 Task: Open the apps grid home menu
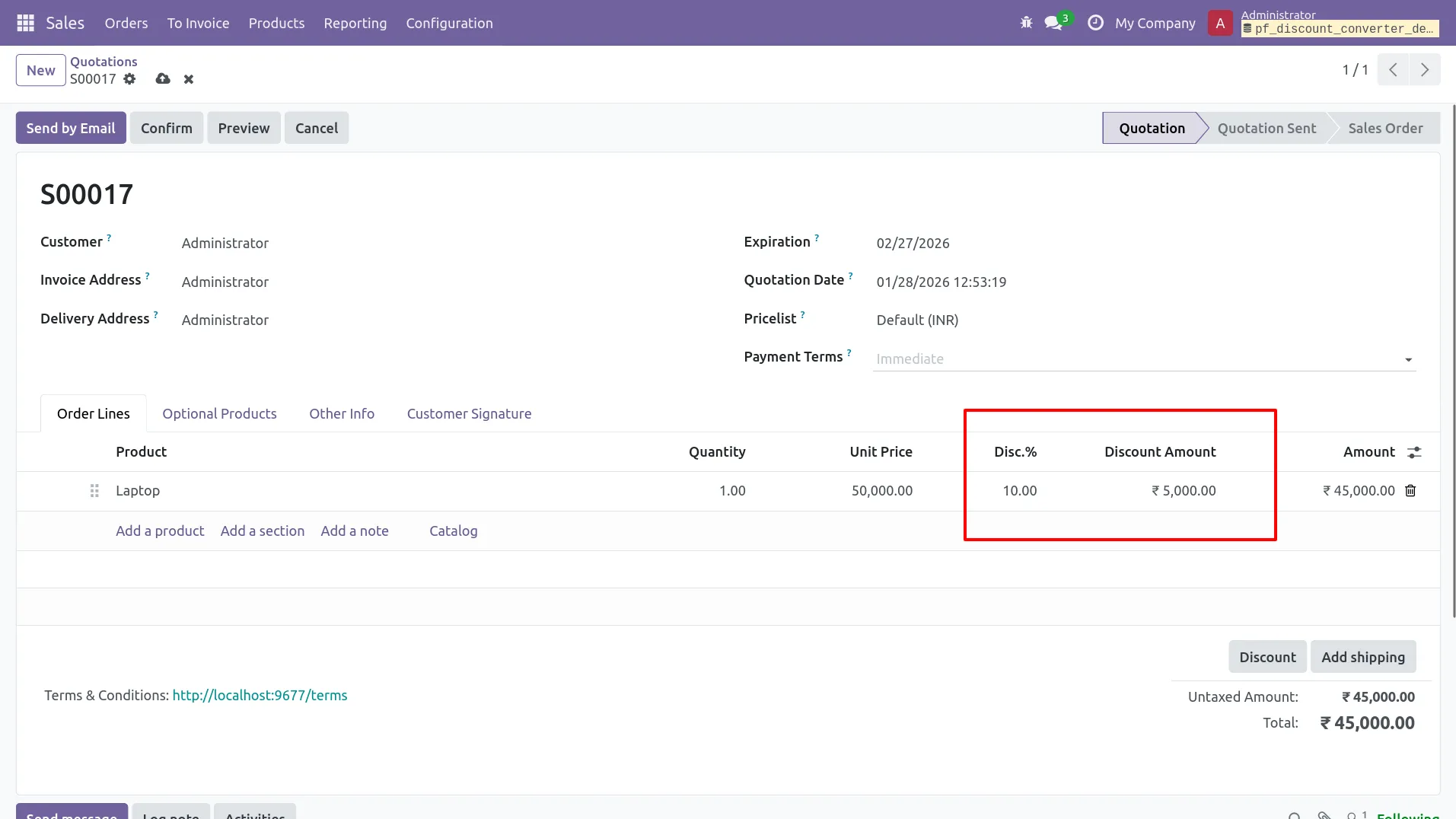25,23
